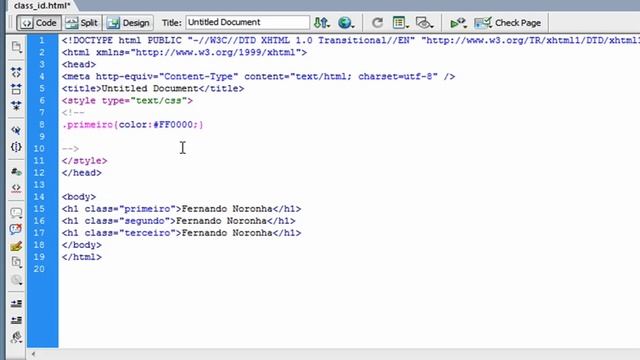The height and width of the screenshot is (360, 640).
Task: Open the Validate Markup menu
Action: pos(458,23)
